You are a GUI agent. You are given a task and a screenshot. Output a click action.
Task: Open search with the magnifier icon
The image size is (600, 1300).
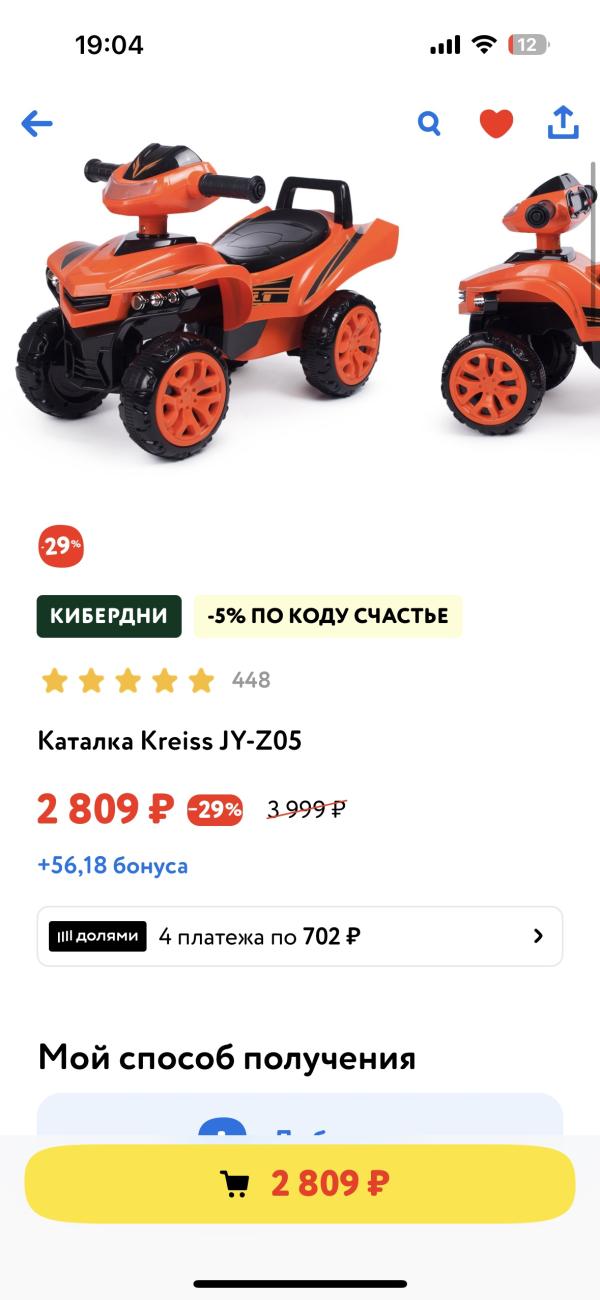[429, 124]
